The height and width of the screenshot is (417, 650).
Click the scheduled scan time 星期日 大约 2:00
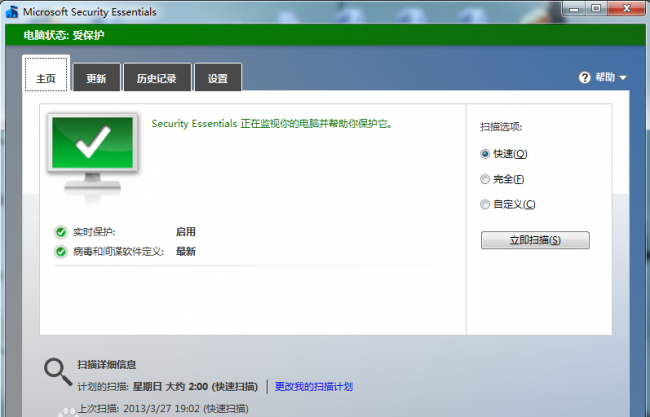click(x=170, y=387)
